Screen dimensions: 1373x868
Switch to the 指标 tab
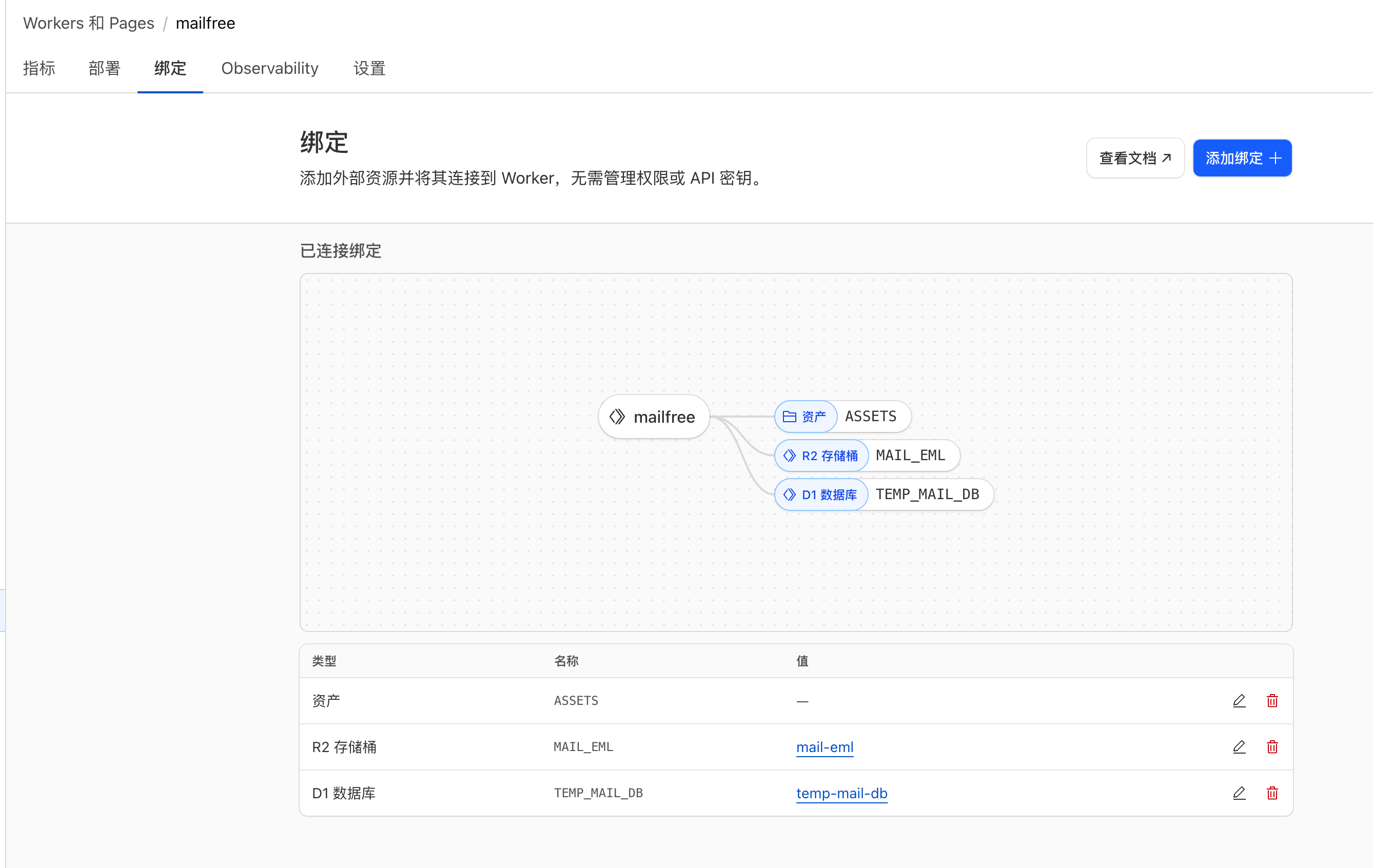(40, 68)
